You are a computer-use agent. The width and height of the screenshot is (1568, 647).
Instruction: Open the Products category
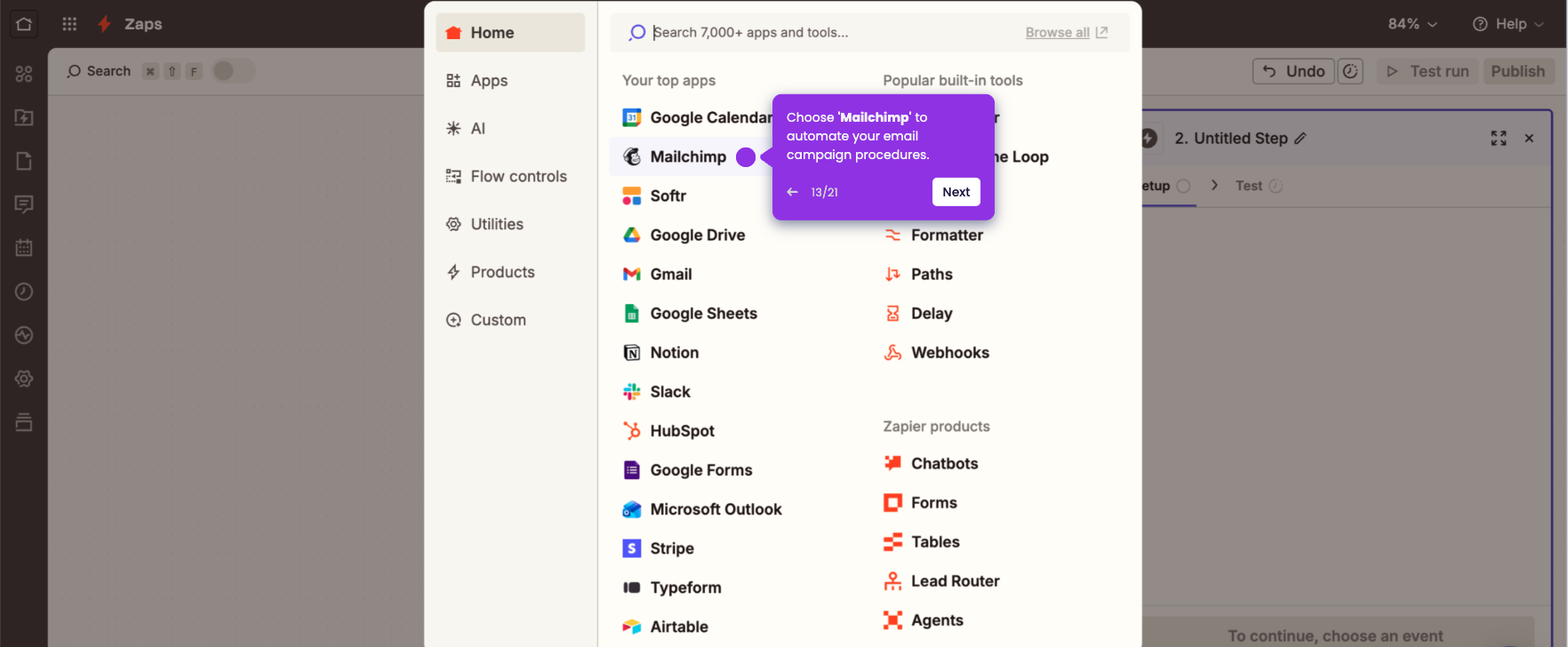pos(510,273)
